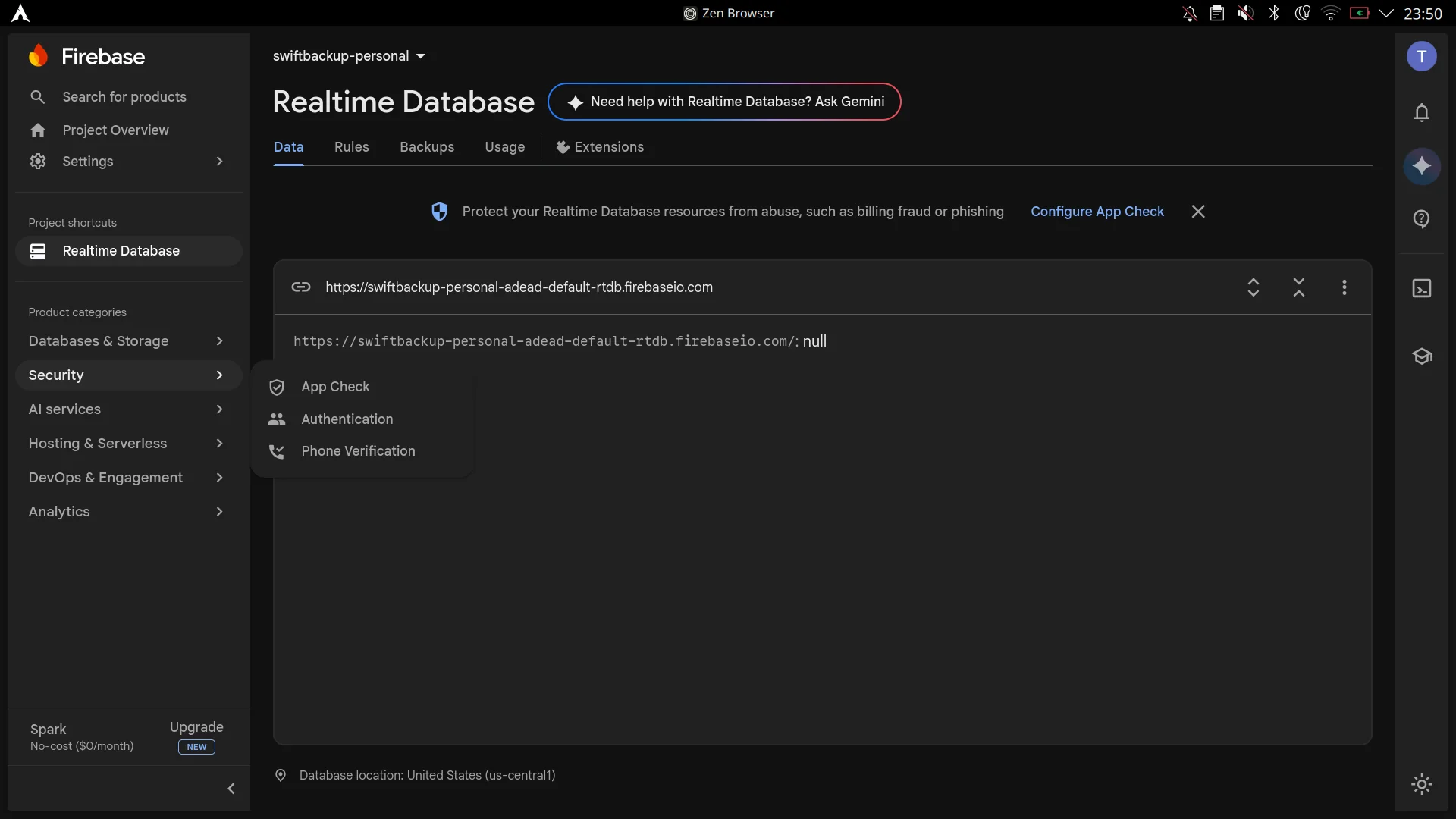Click the root node null value

pyautogui.click(x=815, y=341)
